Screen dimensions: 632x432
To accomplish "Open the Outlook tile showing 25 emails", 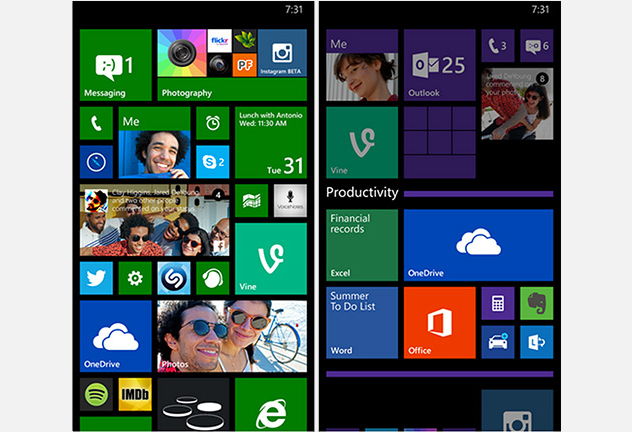I will tap(440, 65).
